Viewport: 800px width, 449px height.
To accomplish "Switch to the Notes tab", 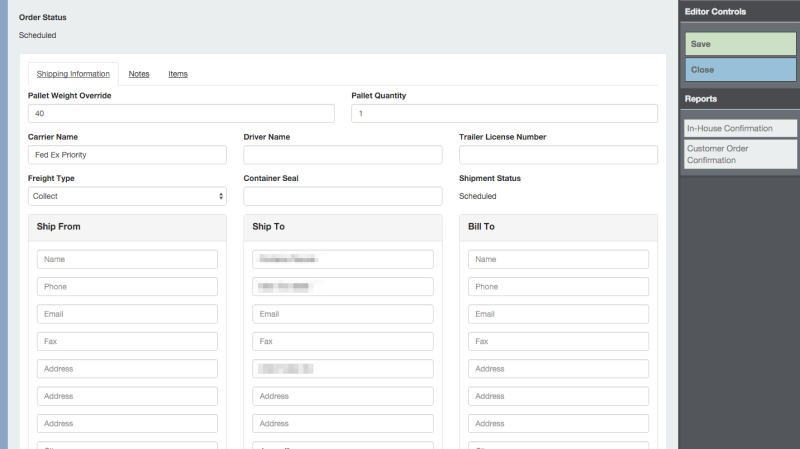I will [x=139, y=74].
